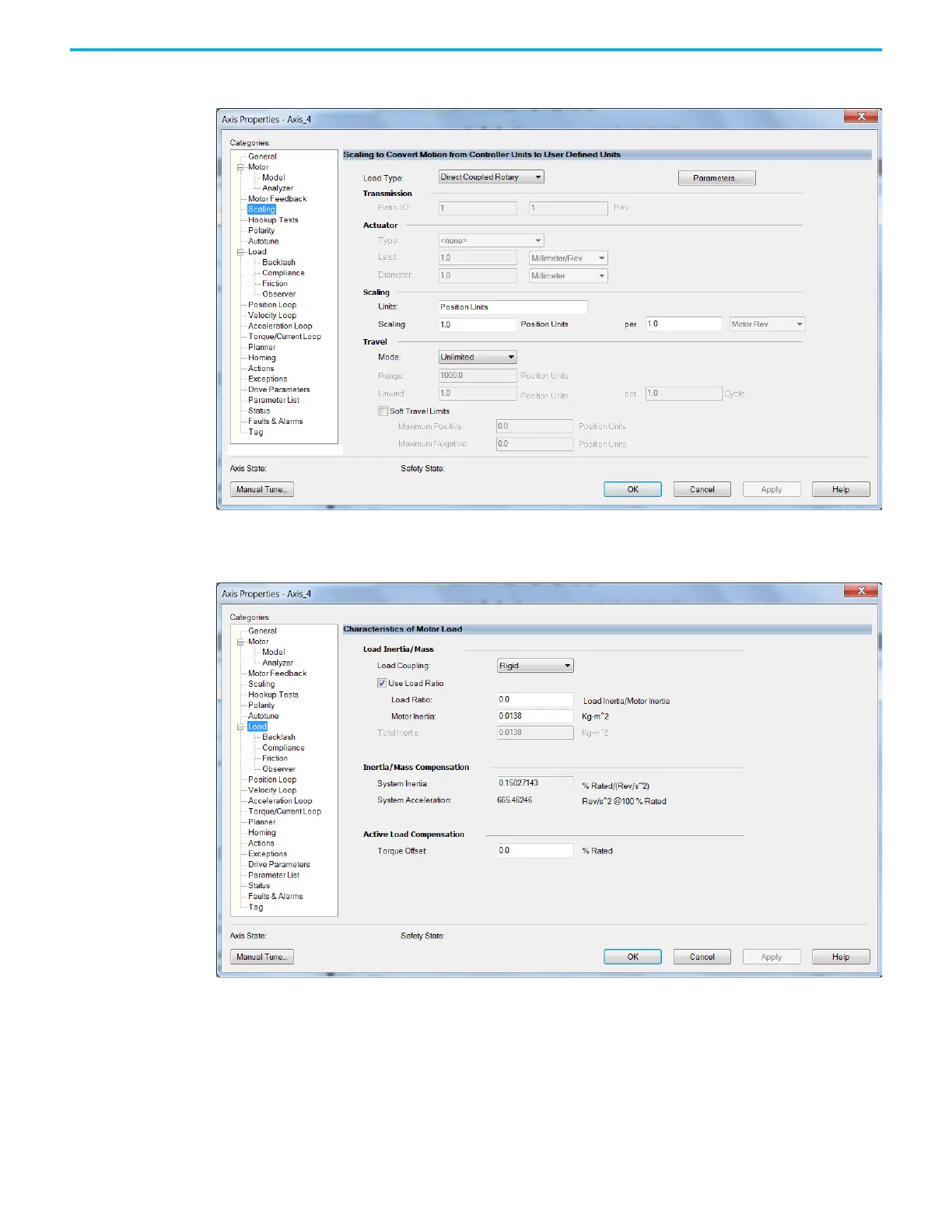Enable Soft Travel Limits checkbox

tap(383, 411)
